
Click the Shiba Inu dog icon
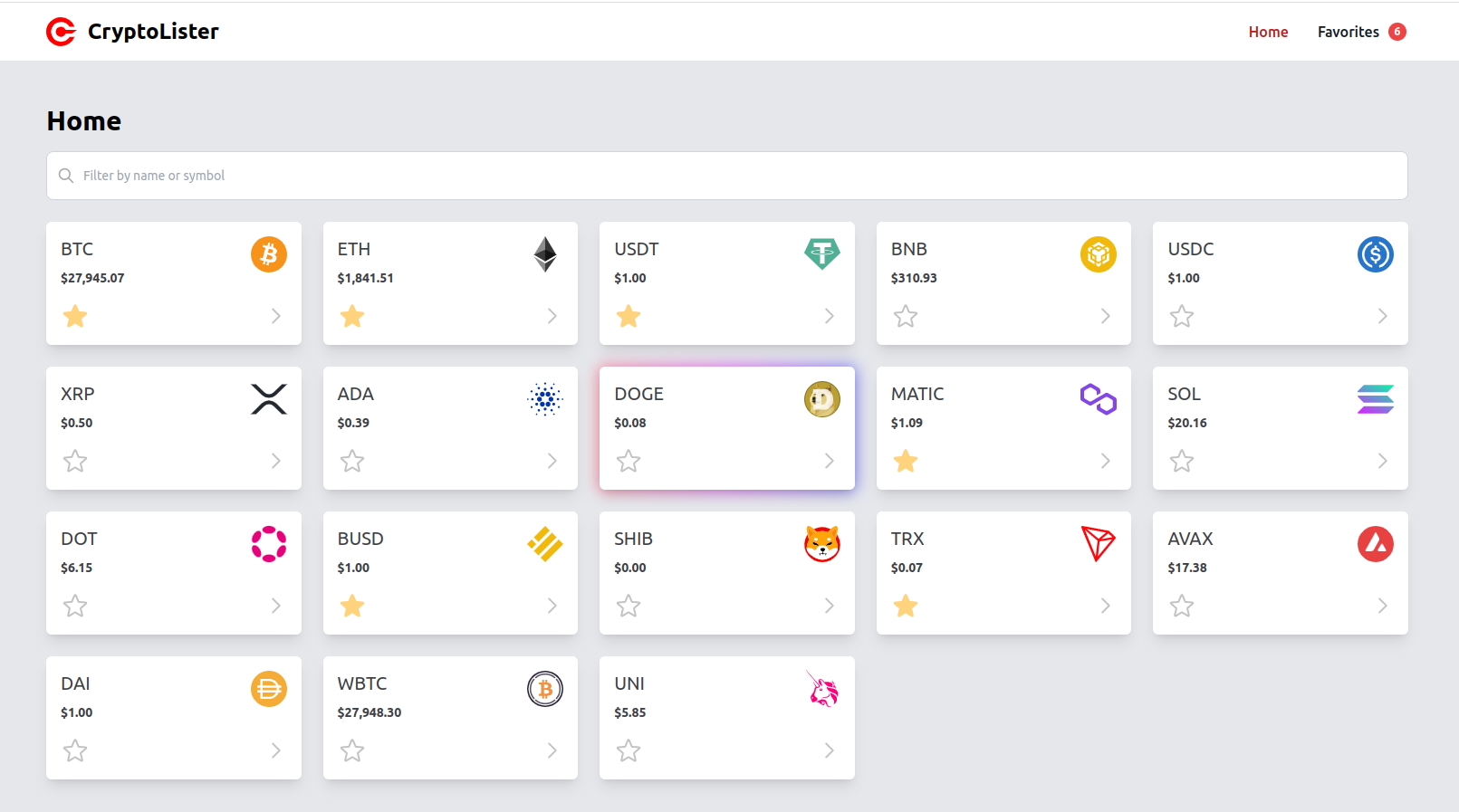coord(821,544)
